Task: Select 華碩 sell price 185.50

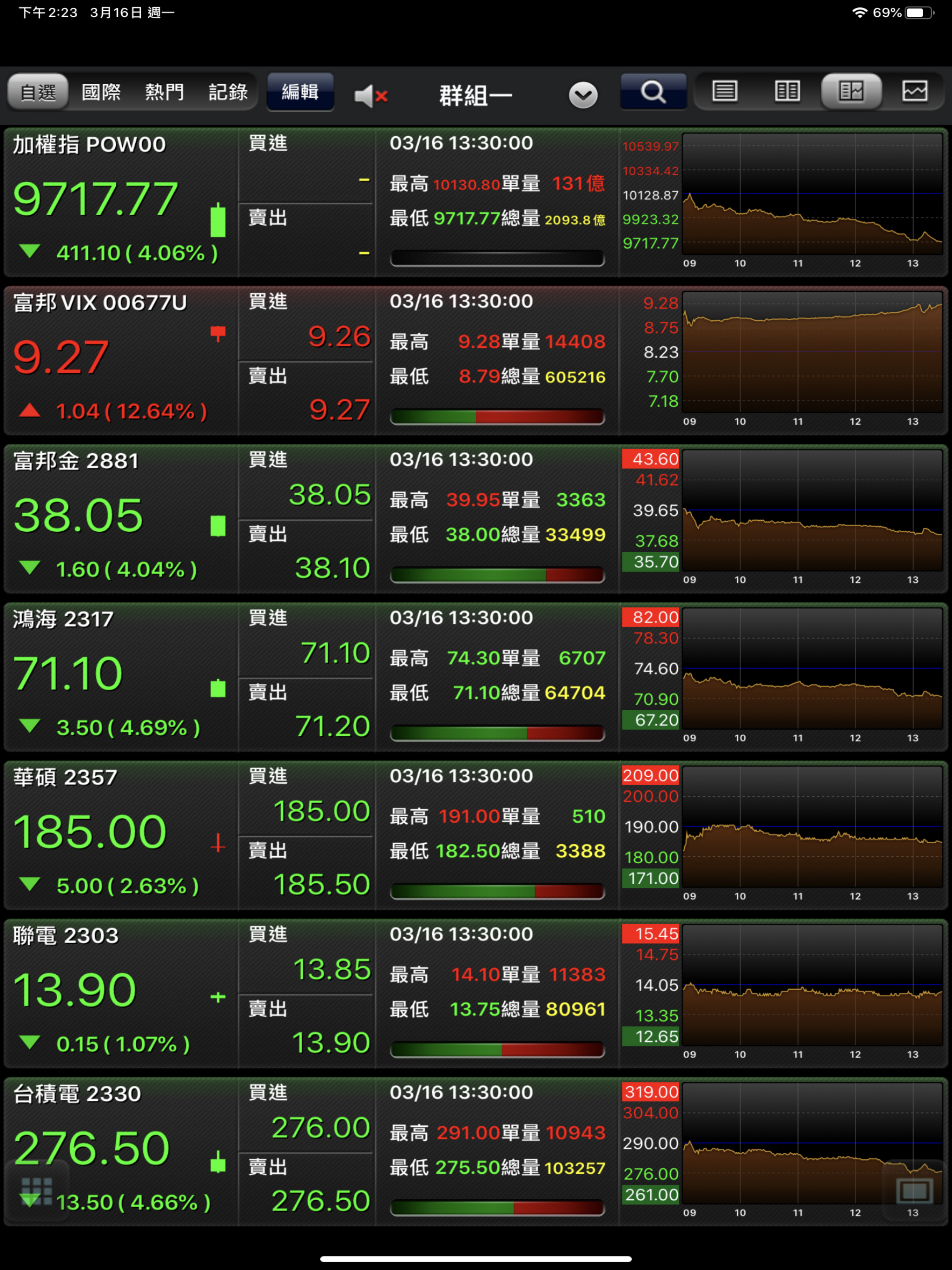Action: coord(322,885)
